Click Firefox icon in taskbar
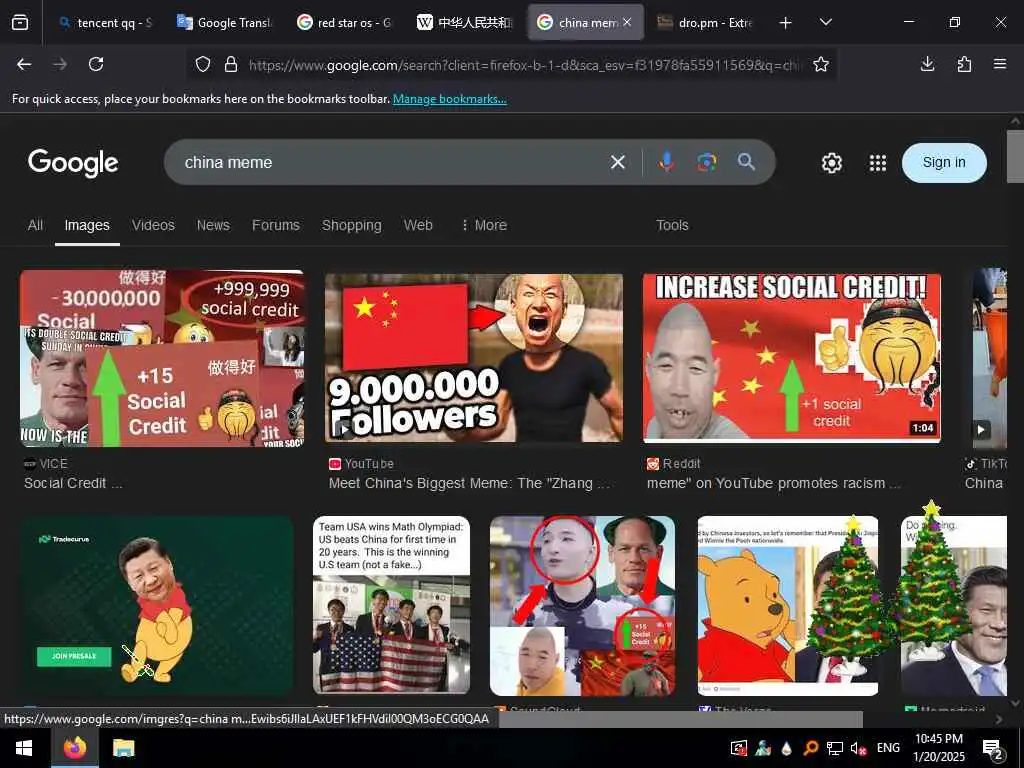The height and width of the screenshot is (768, 1024). [x=75, y=748]
